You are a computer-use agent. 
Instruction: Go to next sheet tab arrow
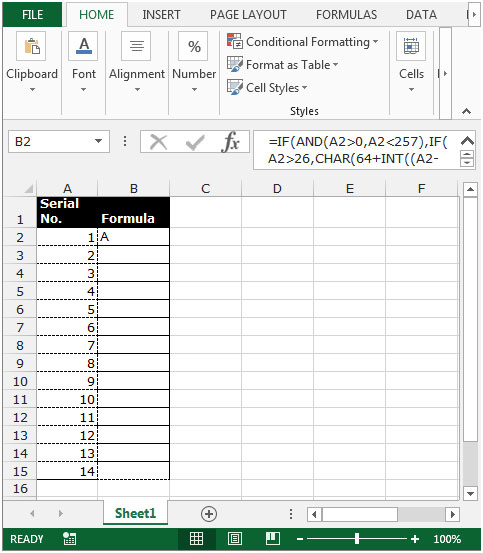click(x=60, y=514)
